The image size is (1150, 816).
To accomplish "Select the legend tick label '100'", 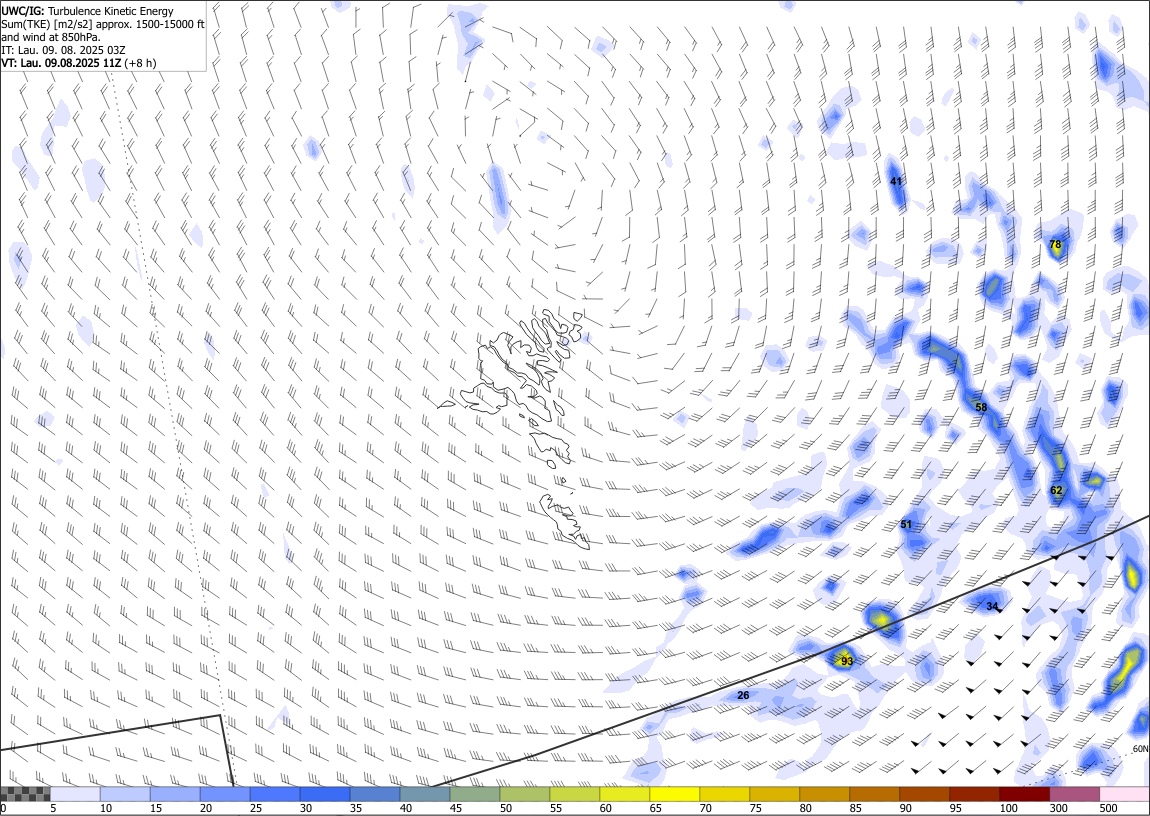I will 1008,808.
